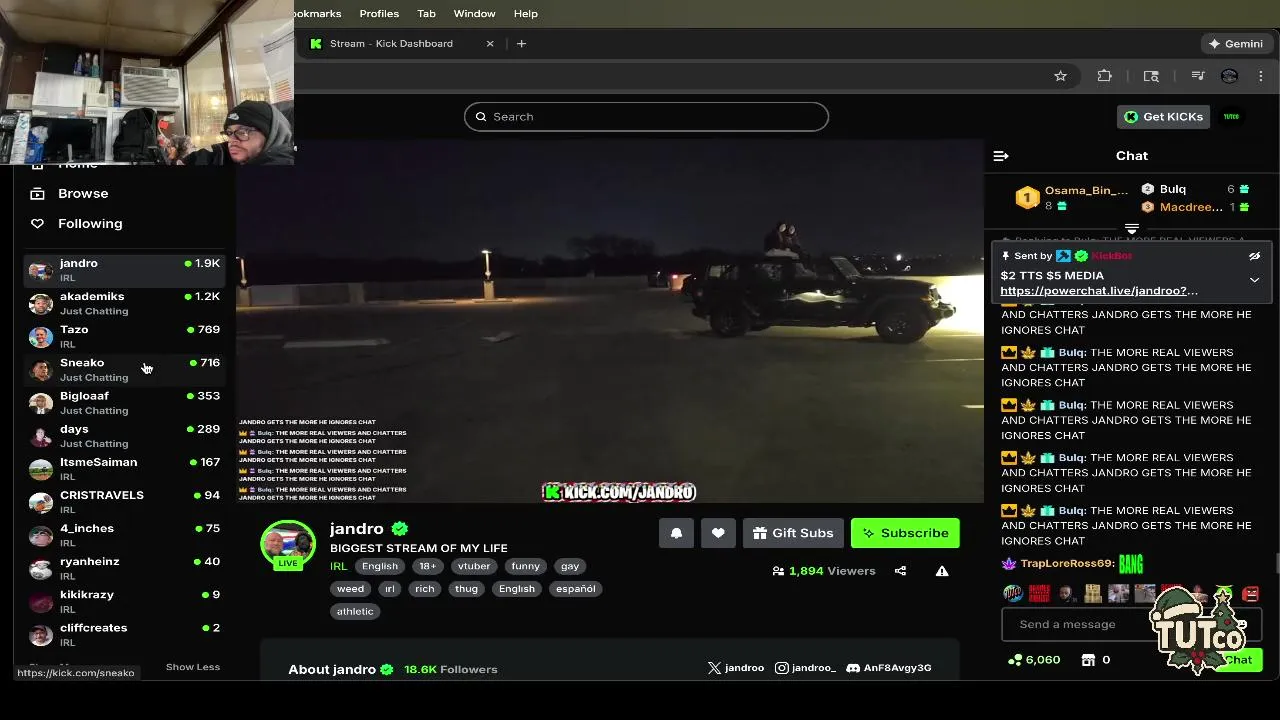Viewport: 1280px width, 720px height.
Task: Open ryanheinz channel in sidebar
Action: click(125, 567)
